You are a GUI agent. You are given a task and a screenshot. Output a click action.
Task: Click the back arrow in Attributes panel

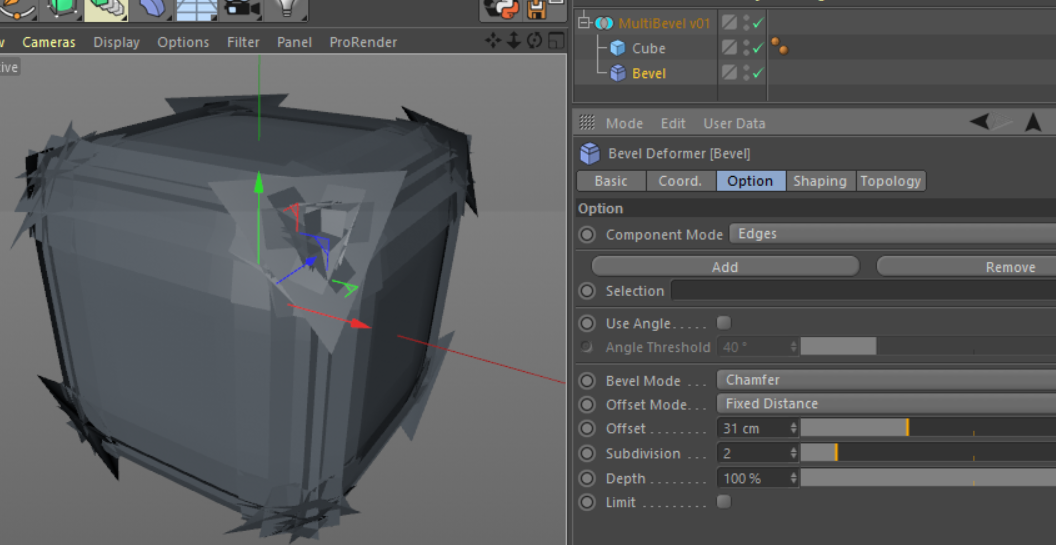981,122
